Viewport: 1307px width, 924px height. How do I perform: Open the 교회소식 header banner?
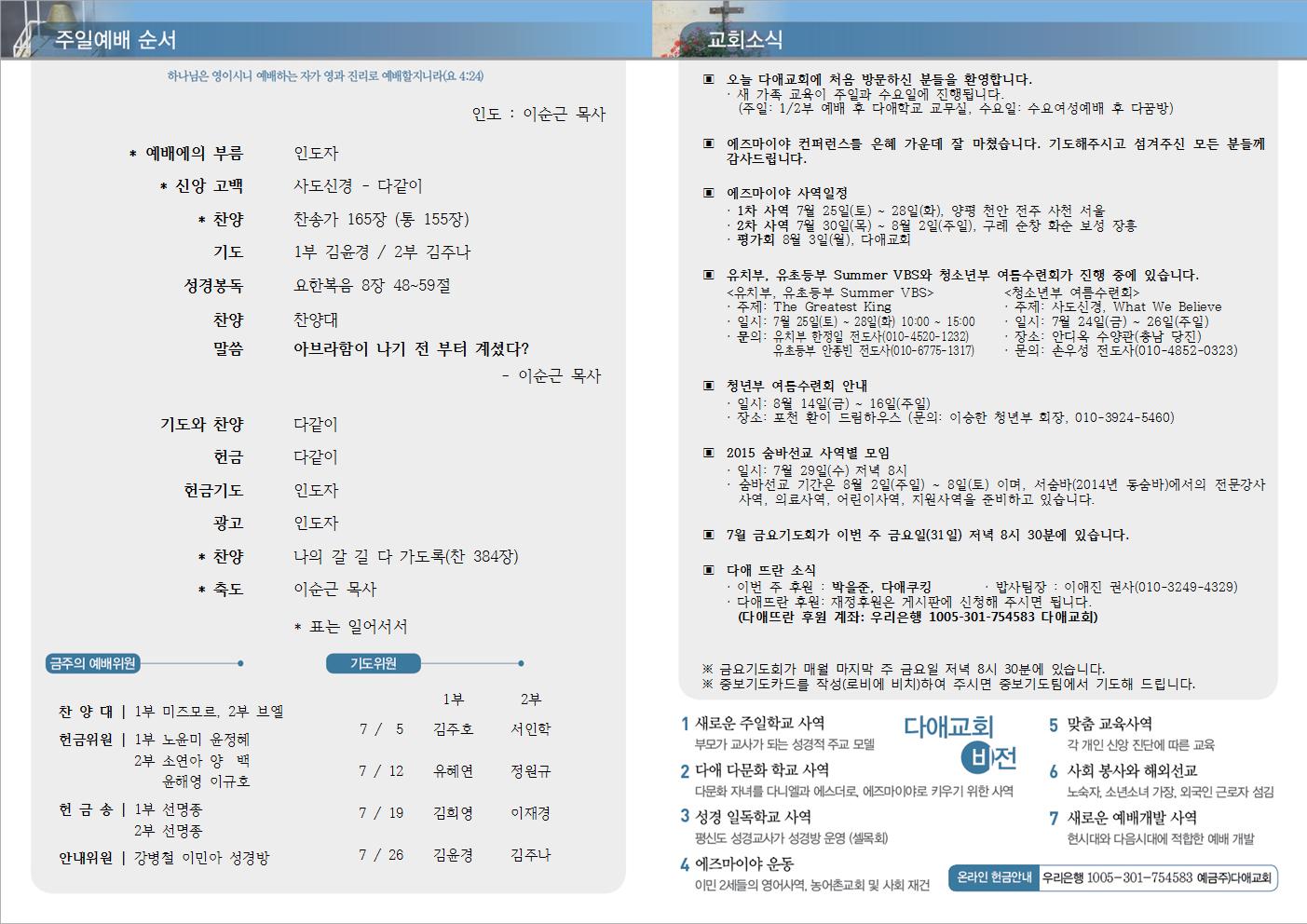tap(745, 40)
